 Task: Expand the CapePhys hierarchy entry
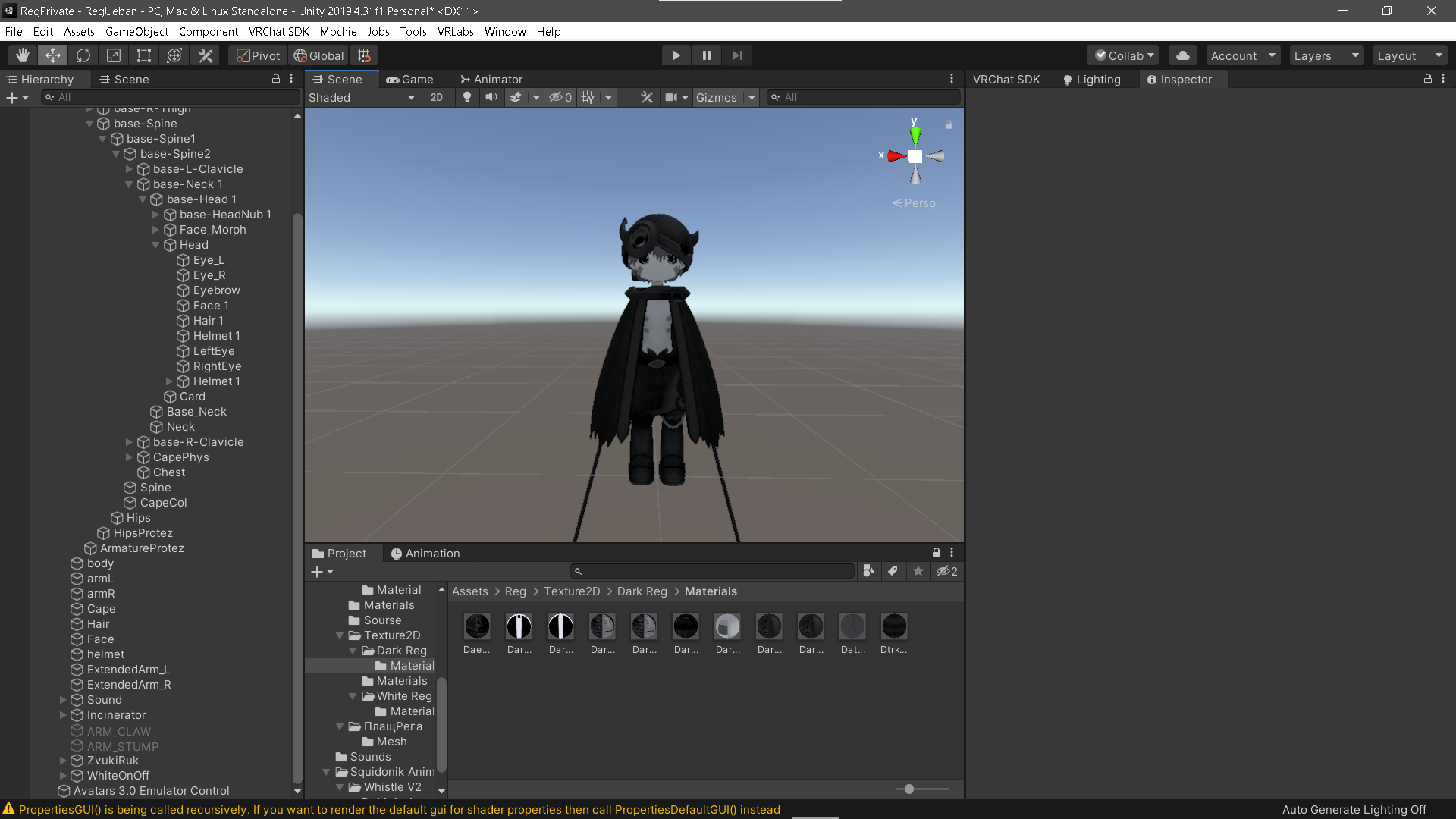tap(129, 457)
